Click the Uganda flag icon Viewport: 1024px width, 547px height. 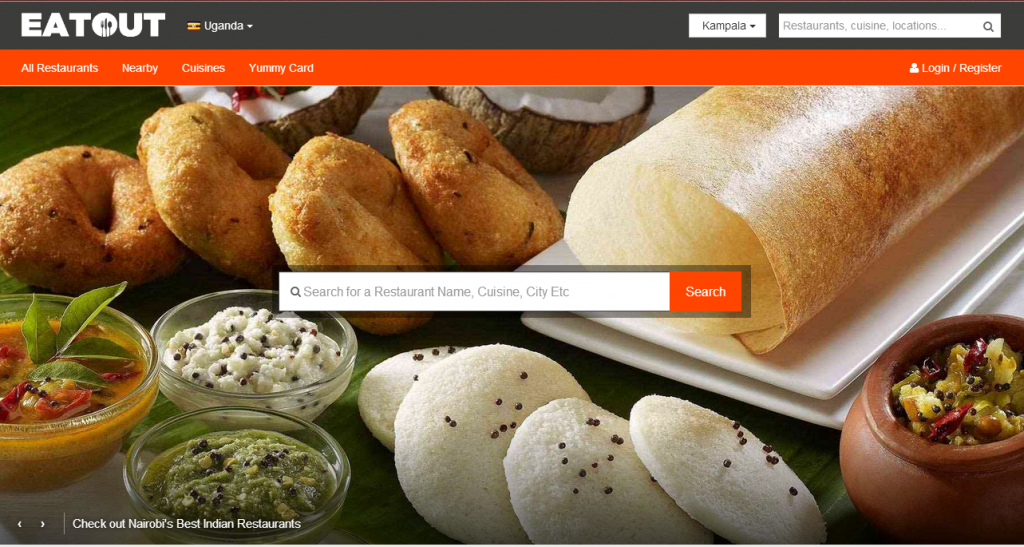coord(193,26)
